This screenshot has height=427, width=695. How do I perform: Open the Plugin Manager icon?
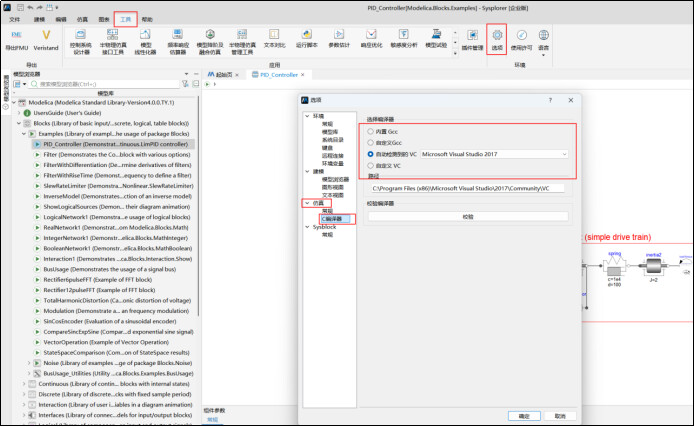pyautogui.click(x=472, y=35)
